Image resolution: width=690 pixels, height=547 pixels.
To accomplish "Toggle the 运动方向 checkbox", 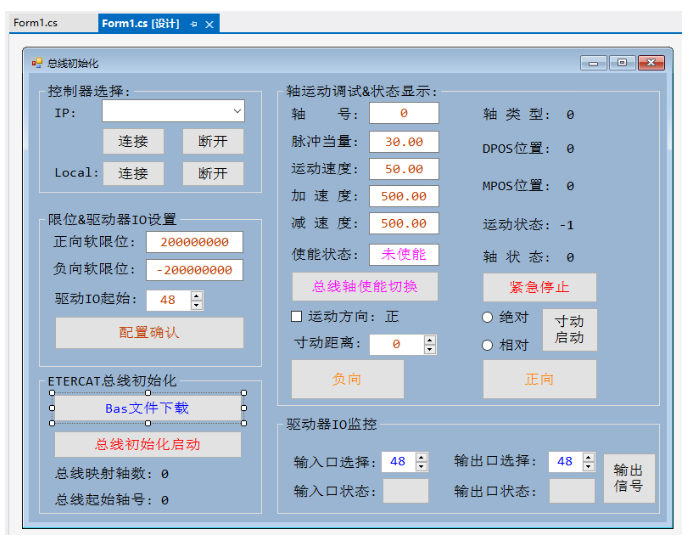I will tap(297, 316).
